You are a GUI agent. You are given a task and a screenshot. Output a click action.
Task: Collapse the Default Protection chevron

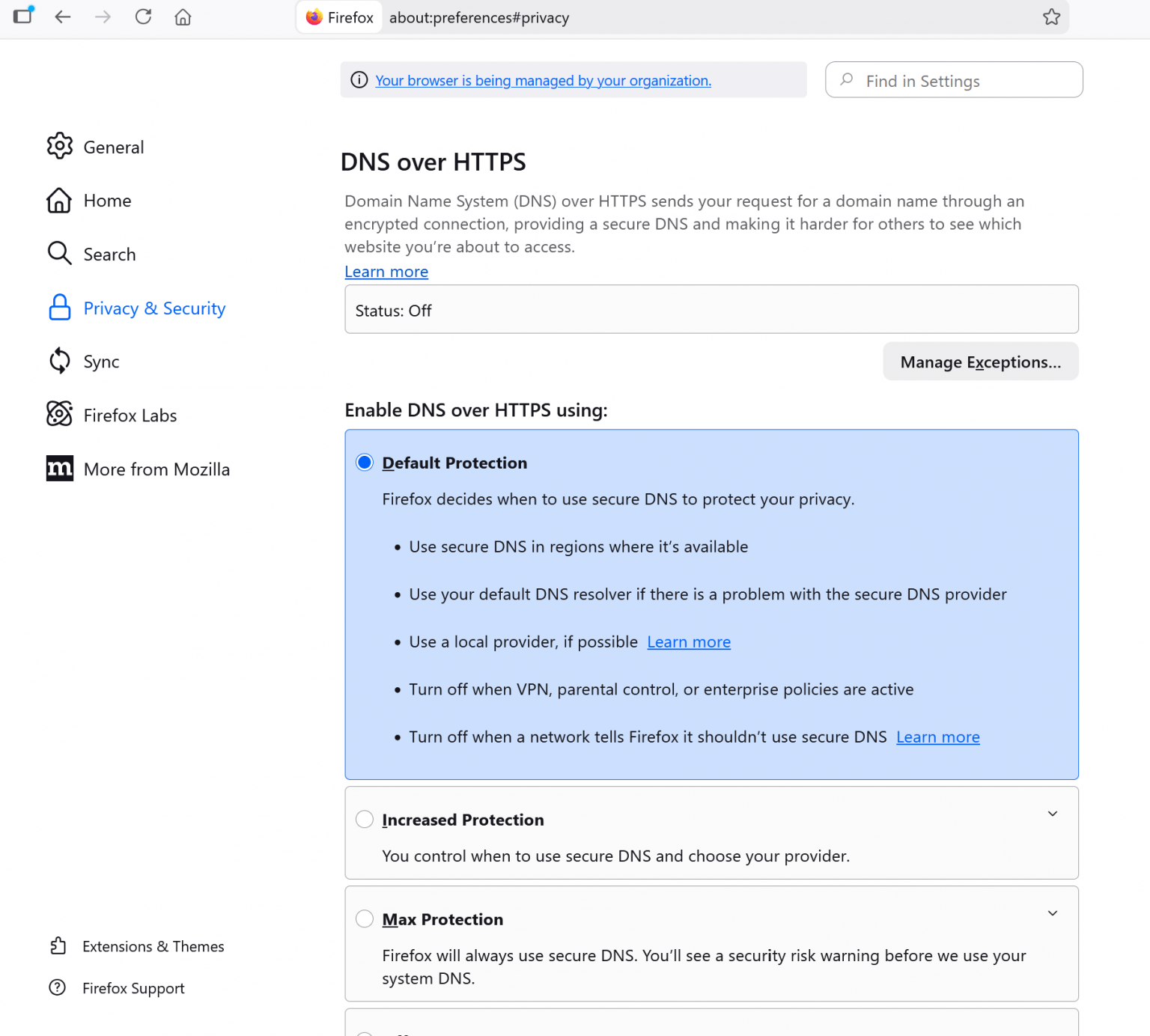click(1053, 462)
